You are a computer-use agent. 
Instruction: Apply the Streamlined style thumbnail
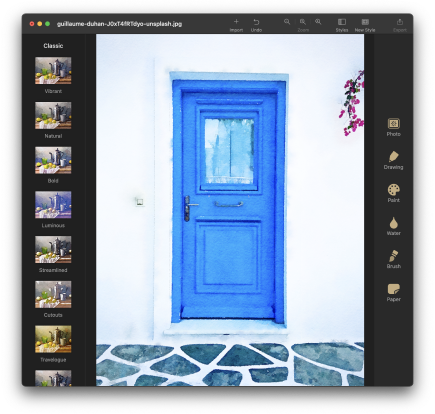coord(53,249)
